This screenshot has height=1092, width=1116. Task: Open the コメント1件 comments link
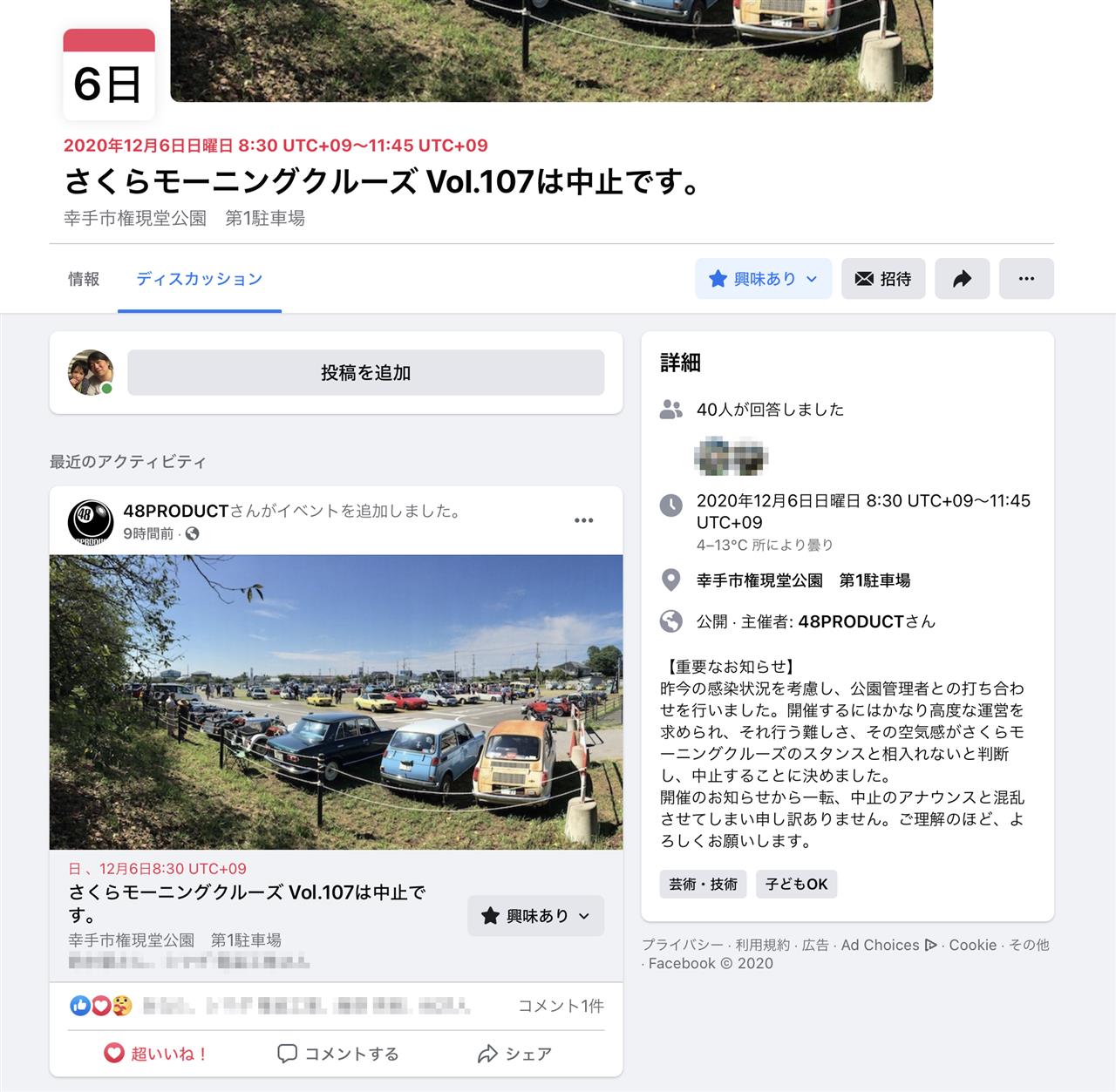tap(561, 1006)
